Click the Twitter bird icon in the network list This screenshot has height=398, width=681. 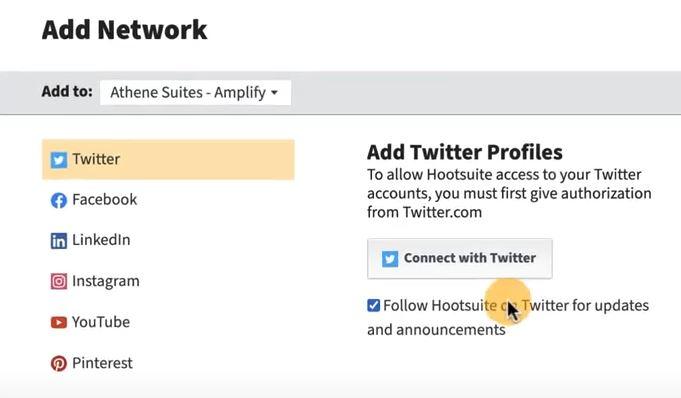pyautogui.click(x=59, y=160)
